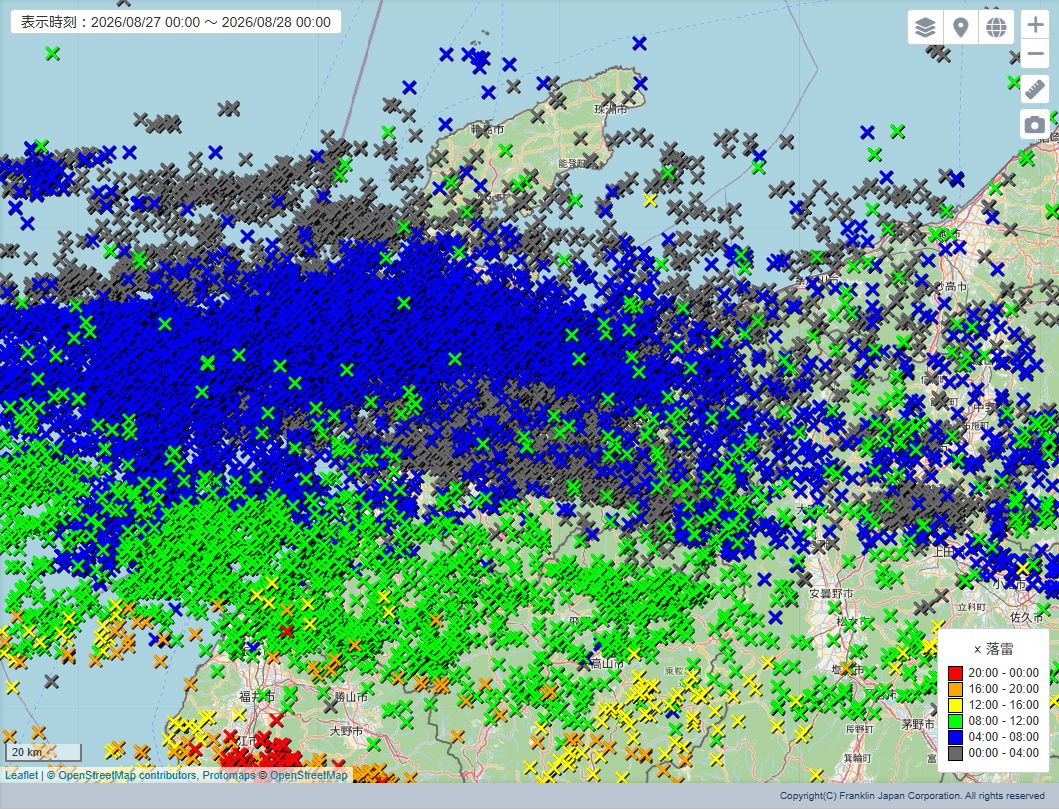This screenshot has width=1059, height=809.
Task: Open the map layers control
Action: point(925,27)
